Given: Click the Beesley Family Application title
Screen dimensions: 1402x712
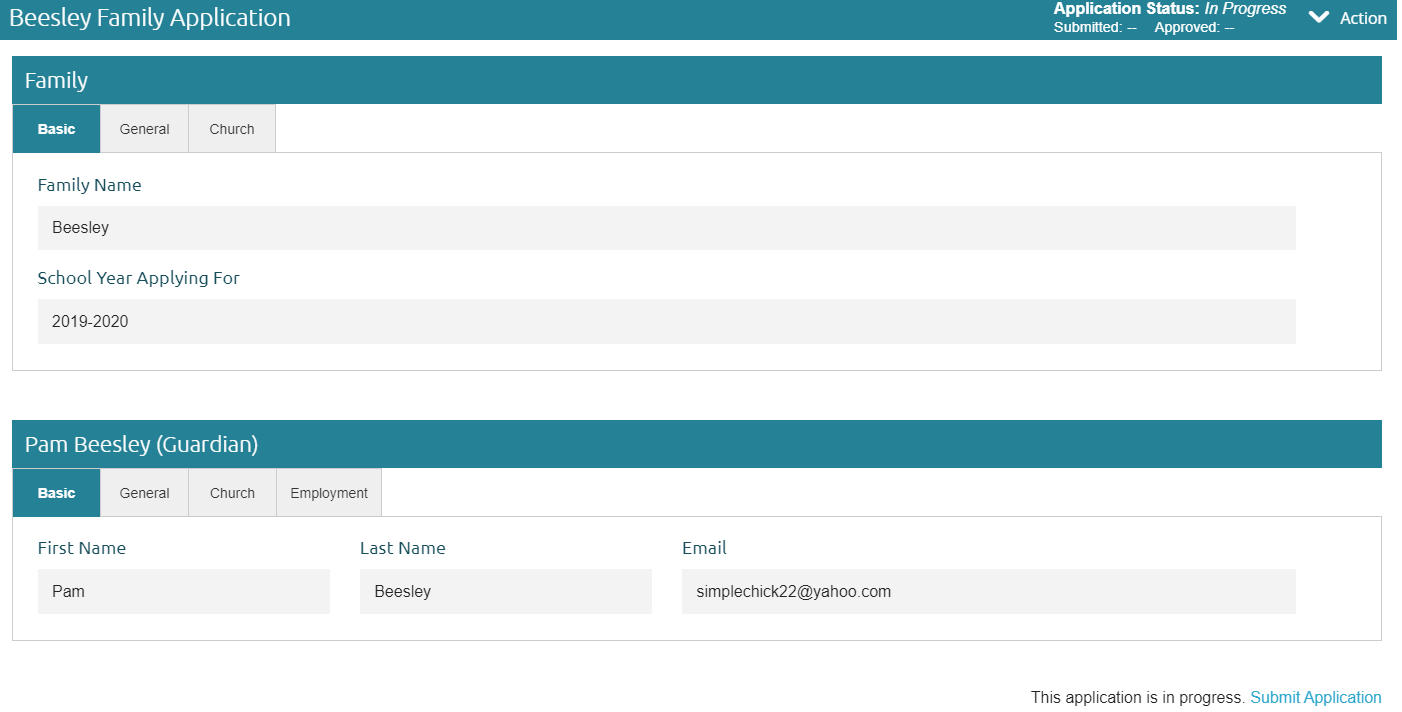Looking at the screenshot, I should (150, 18).
